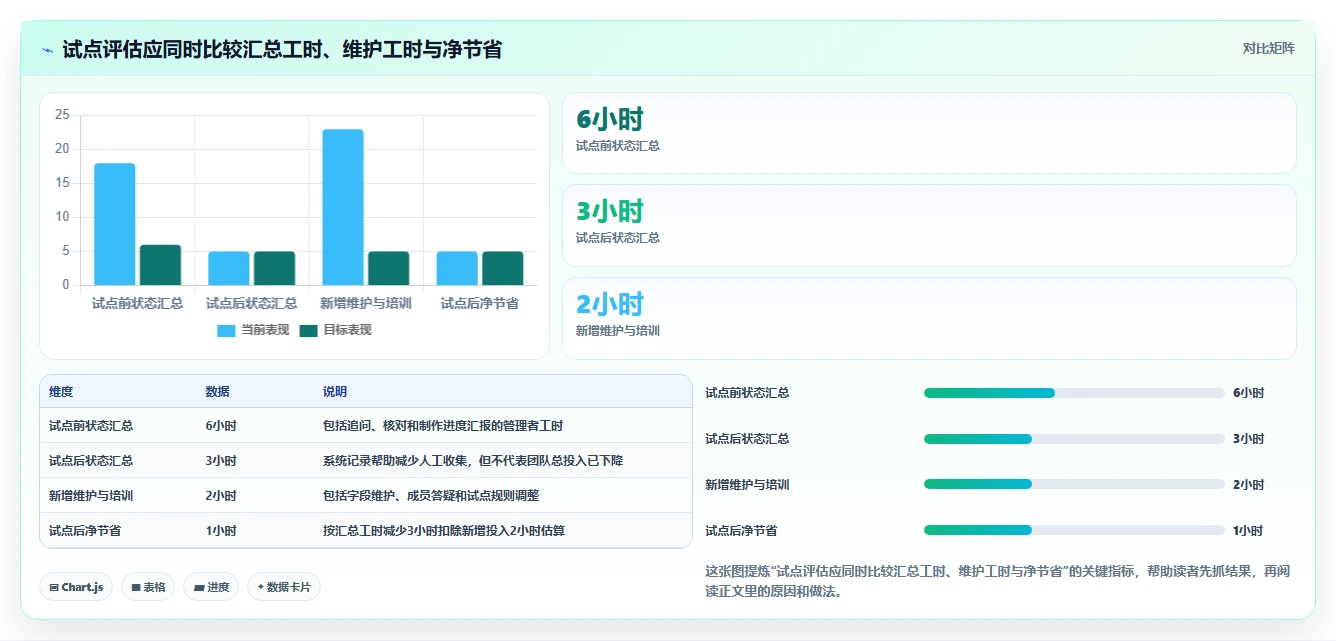Click the lightning icon beside the header title

click(47, 49)
